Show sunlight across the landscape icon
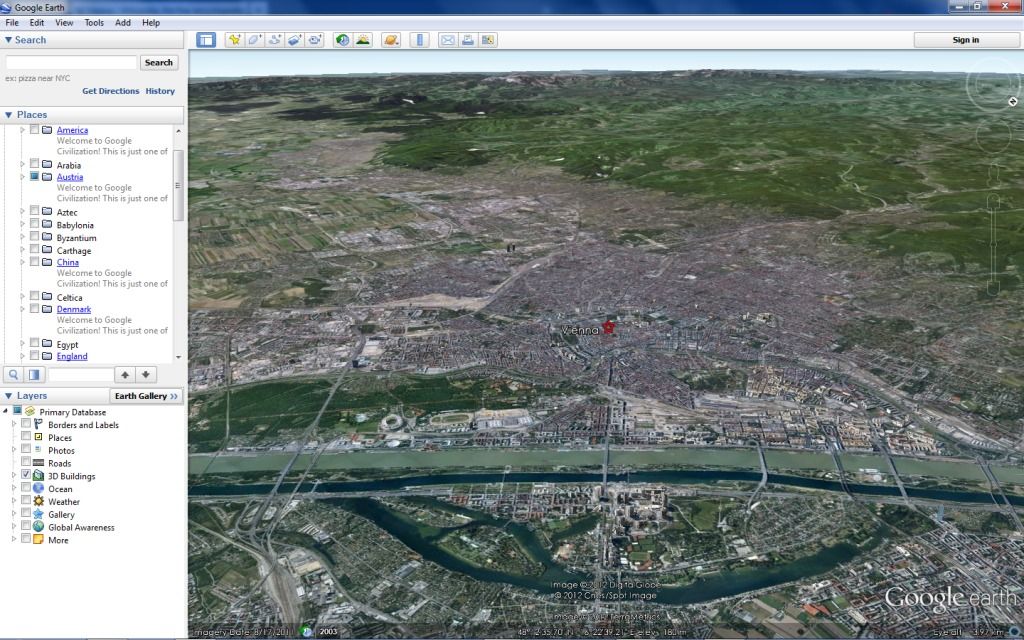 (x=362, y=40)
